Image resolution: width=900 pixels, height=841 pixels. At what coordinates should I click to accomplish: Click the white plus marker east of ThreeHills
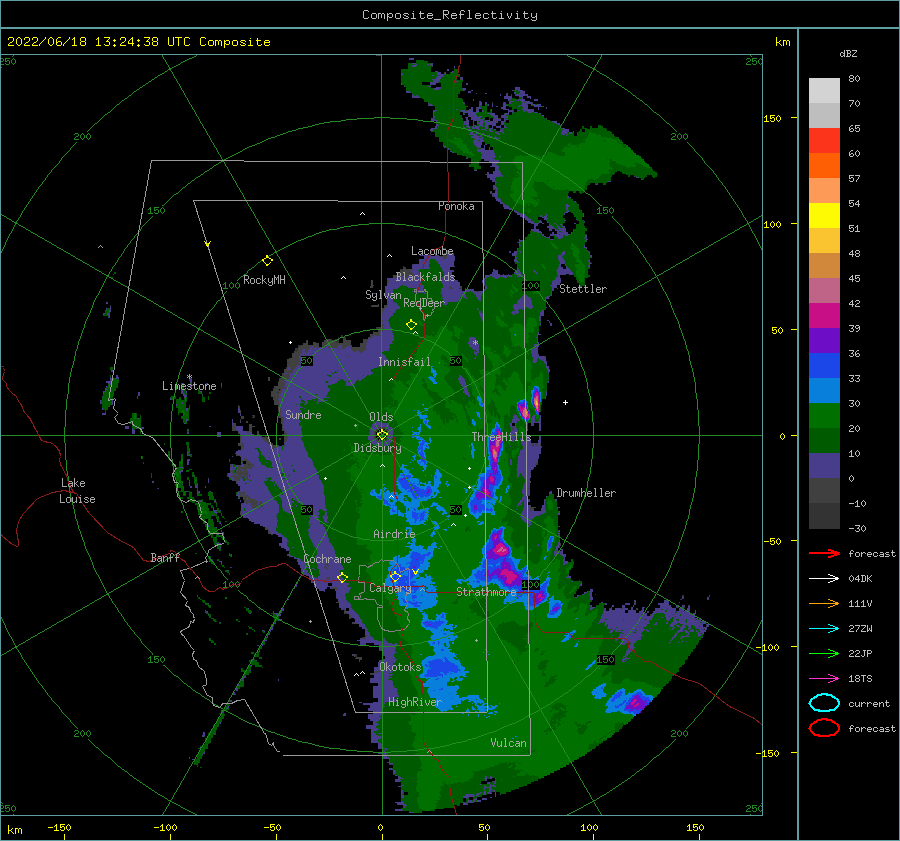pyautogui.click(x=565, y=402)
